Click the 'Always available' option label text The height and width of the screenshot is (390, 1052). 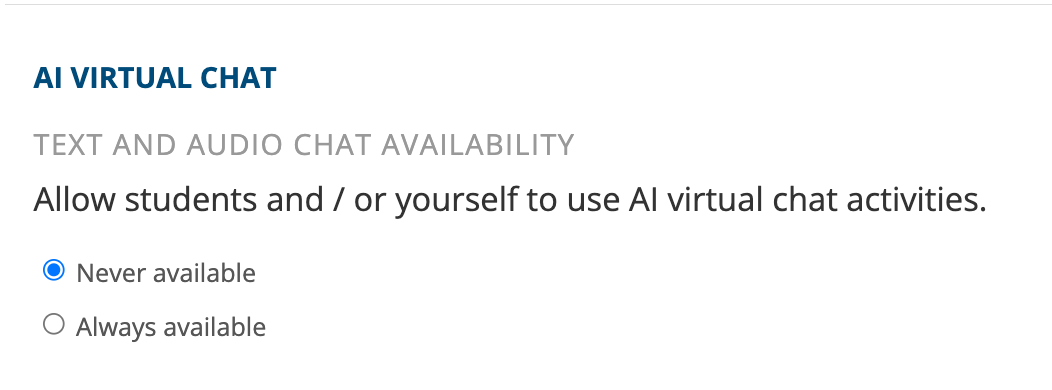coord(171,328)
